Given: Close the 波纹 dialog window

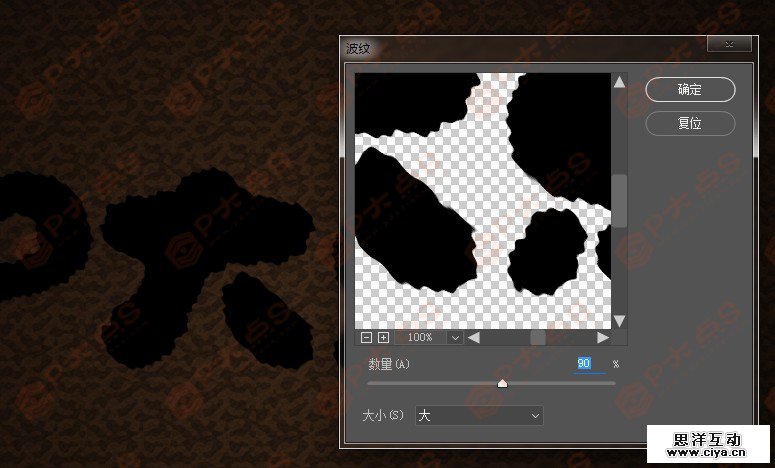Looking at the screenshot, I should click(728, 45).
